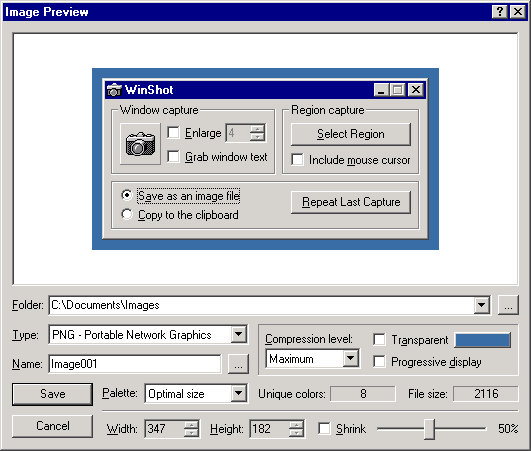Click the browse button next to Name
This screenshot has height=451, width=531.
pyautogui.click(x=238, y=364)
